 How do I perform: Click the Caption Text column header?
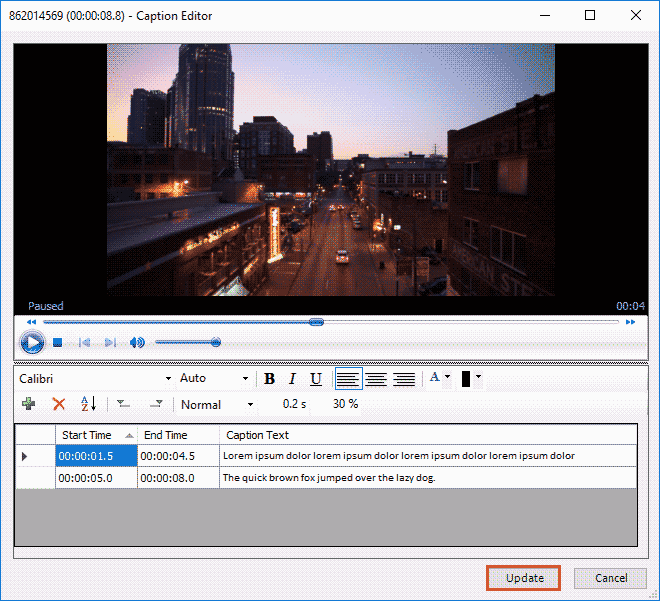(x=257, y=435)
